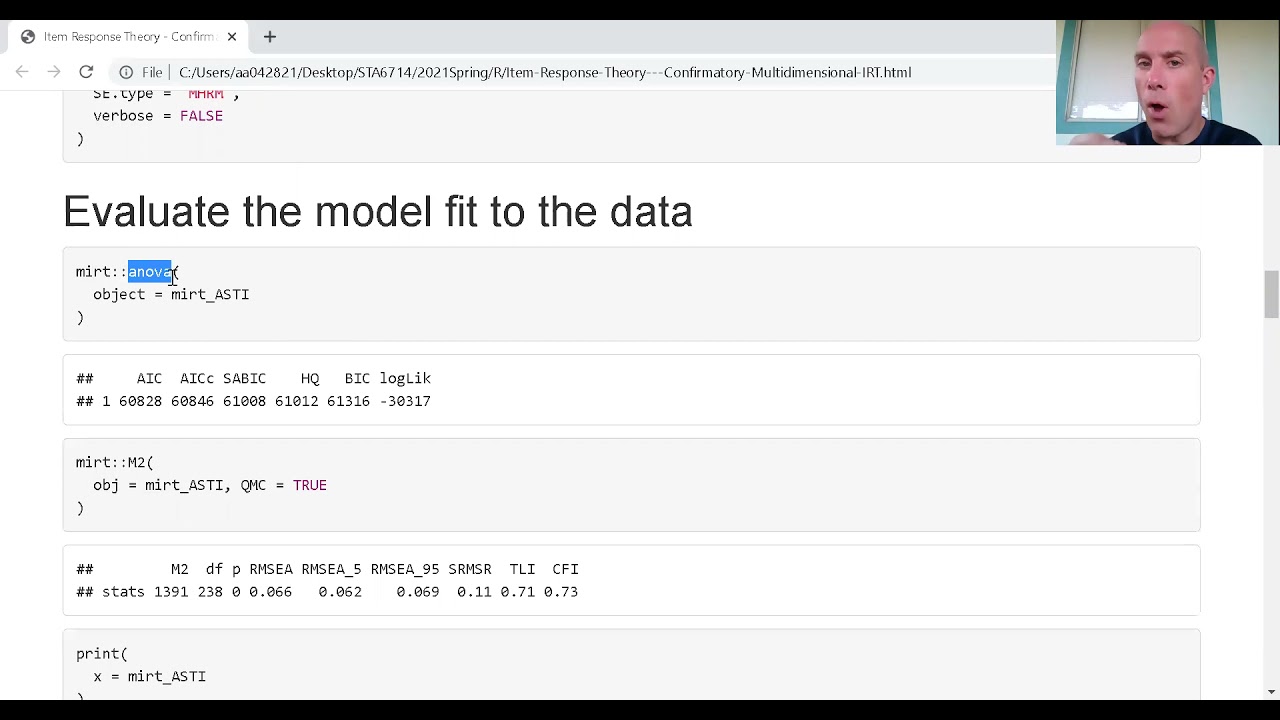Go forward using the forward arrow

(x=54, y=72)
